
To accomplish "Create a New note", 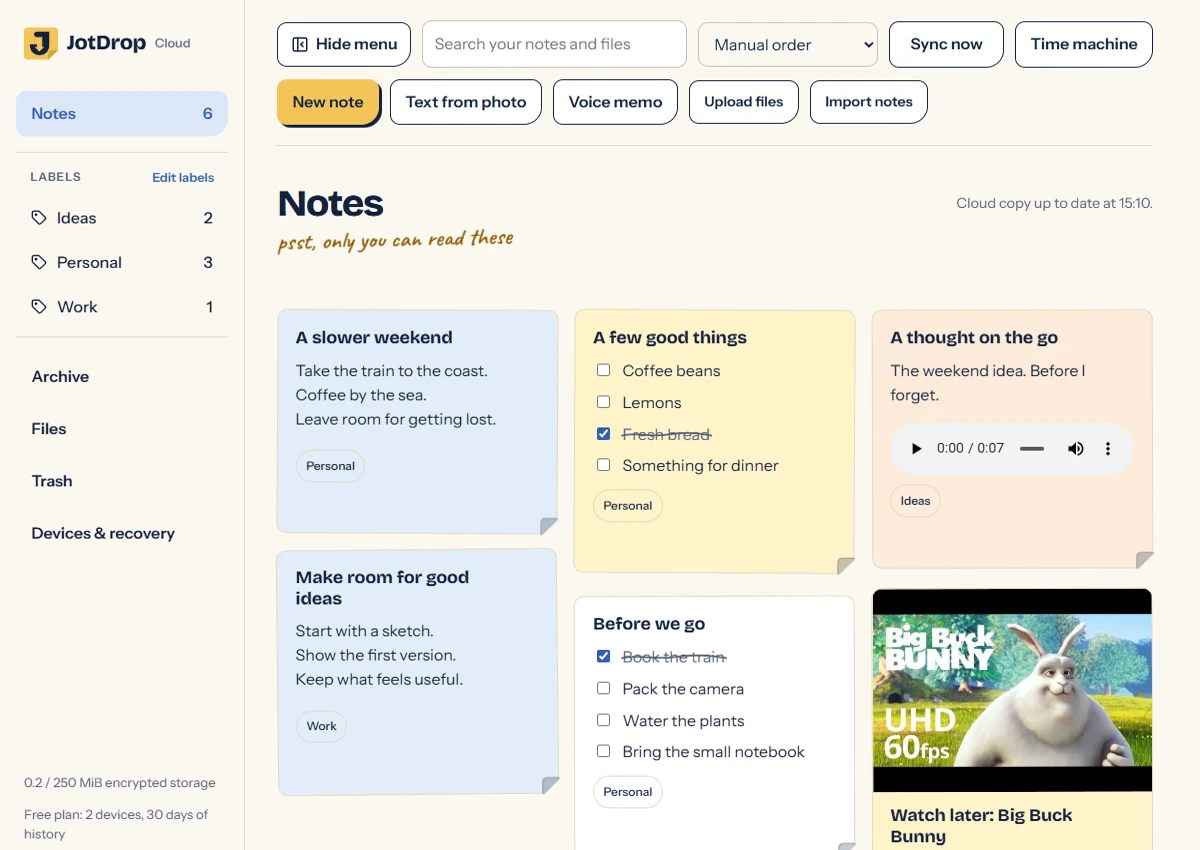I will (328, 102).
